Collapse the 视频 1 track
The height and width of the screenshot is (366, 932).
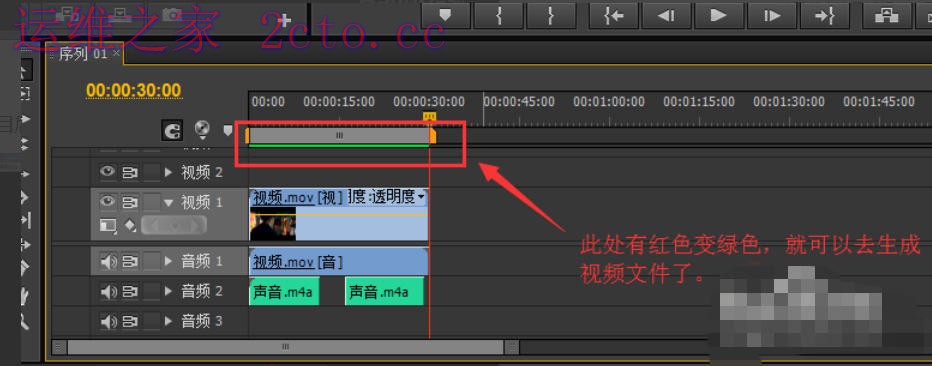(x=169, y=203)
